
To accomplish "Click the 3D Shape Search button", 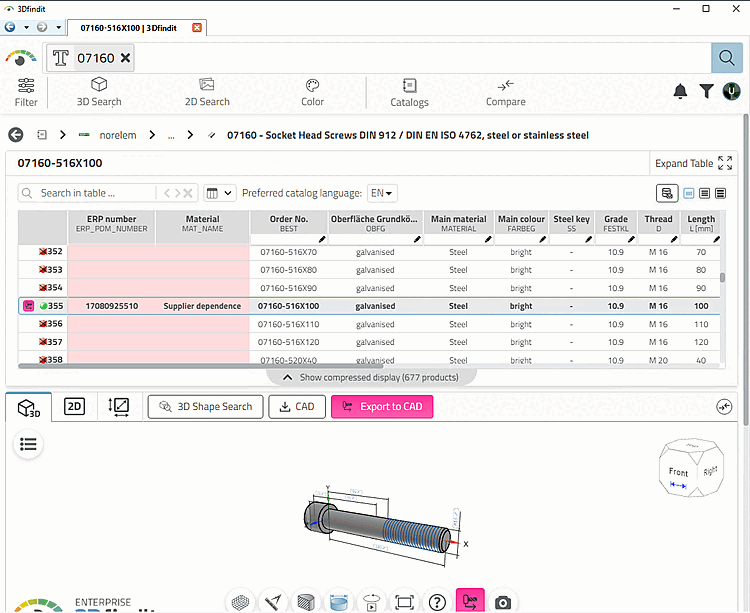I will click(x=206, y=407).
